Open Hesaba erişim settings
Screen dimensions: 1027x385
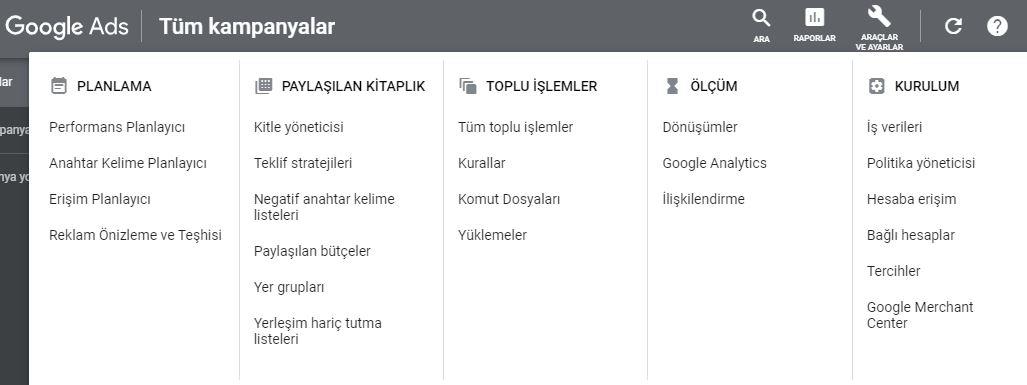tap(911, 199)
